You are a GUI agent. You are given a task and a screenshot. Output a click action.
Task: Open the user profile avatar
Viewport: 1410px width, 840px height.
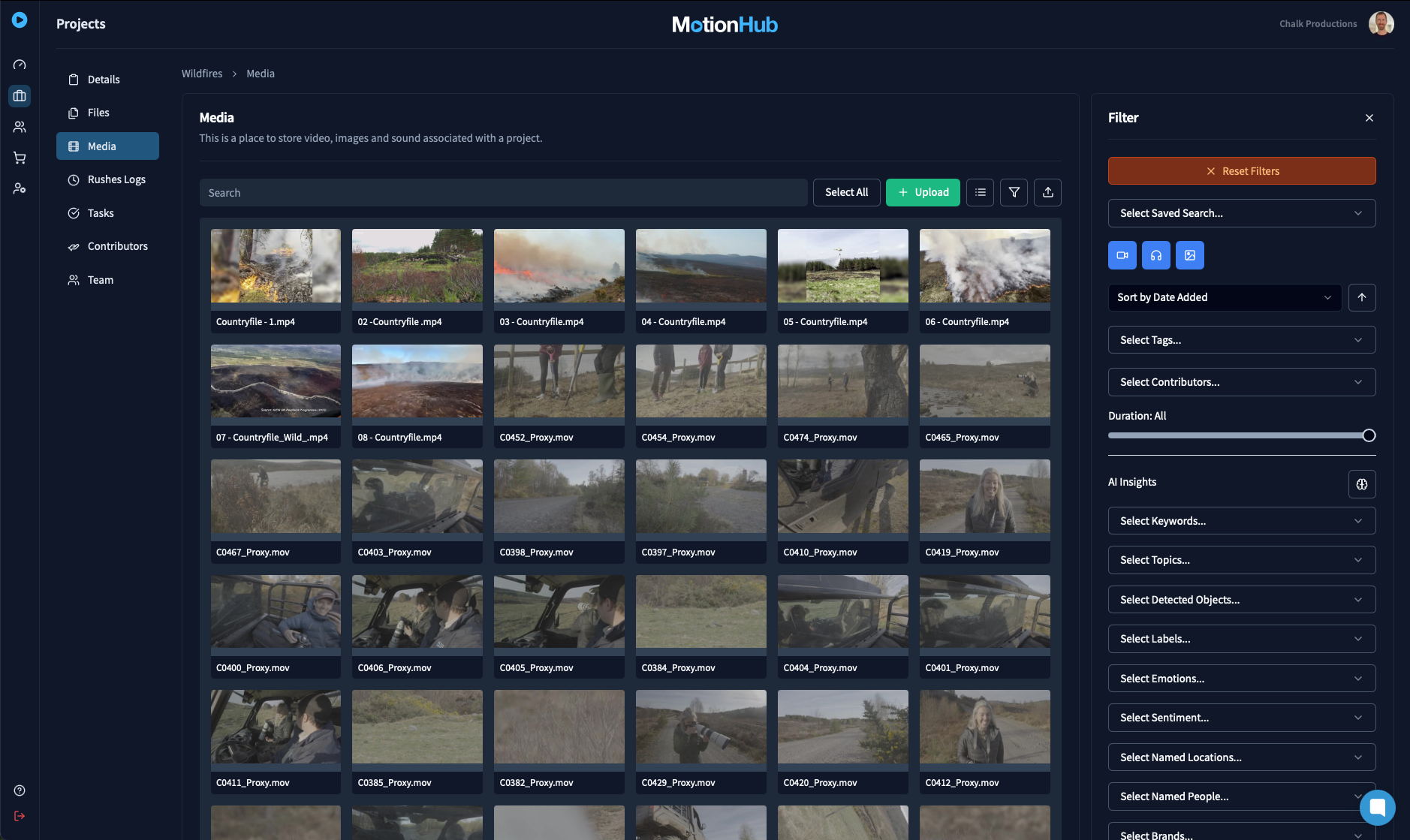(x=1381, y=23)
